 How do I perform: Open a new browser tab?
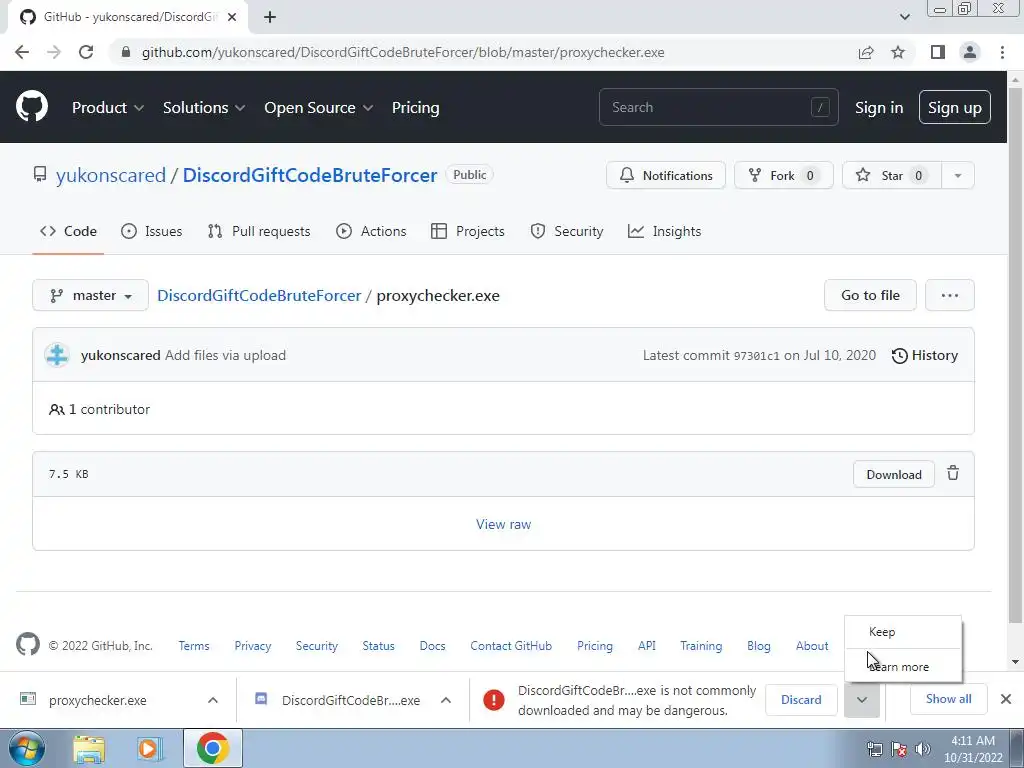click(x=270, y=17)
